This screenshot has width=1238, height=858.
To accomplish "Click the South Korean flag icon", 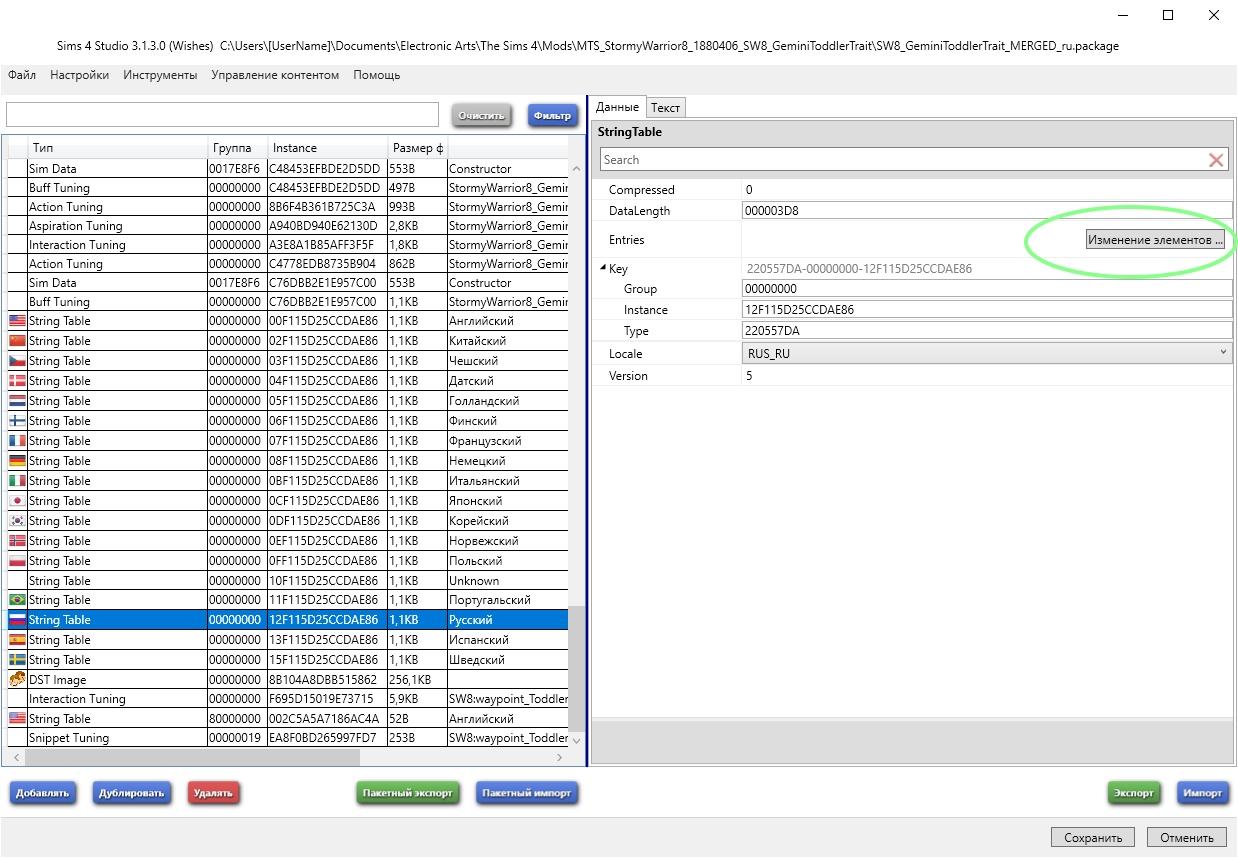I will tap(17, 521).
